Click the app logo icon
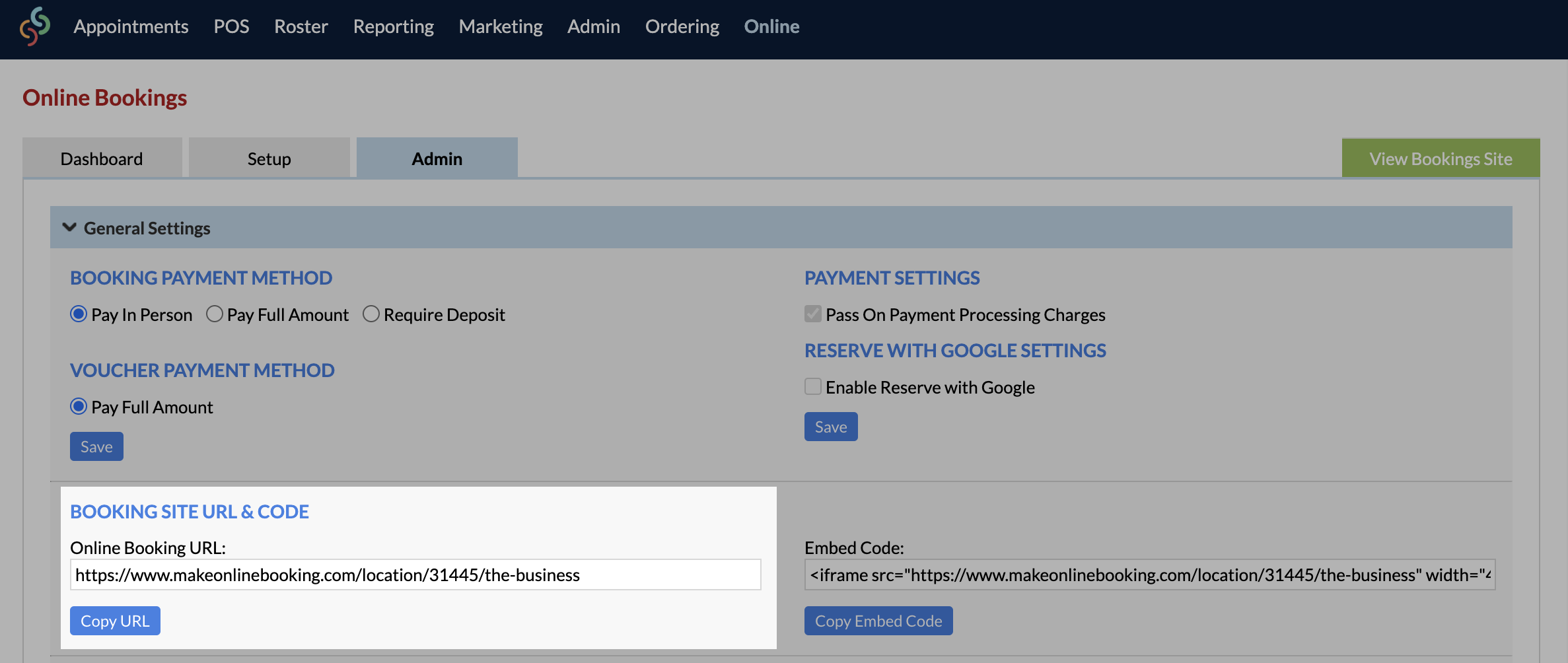This screenshot has height=663, width=1568. coord(35,26)
